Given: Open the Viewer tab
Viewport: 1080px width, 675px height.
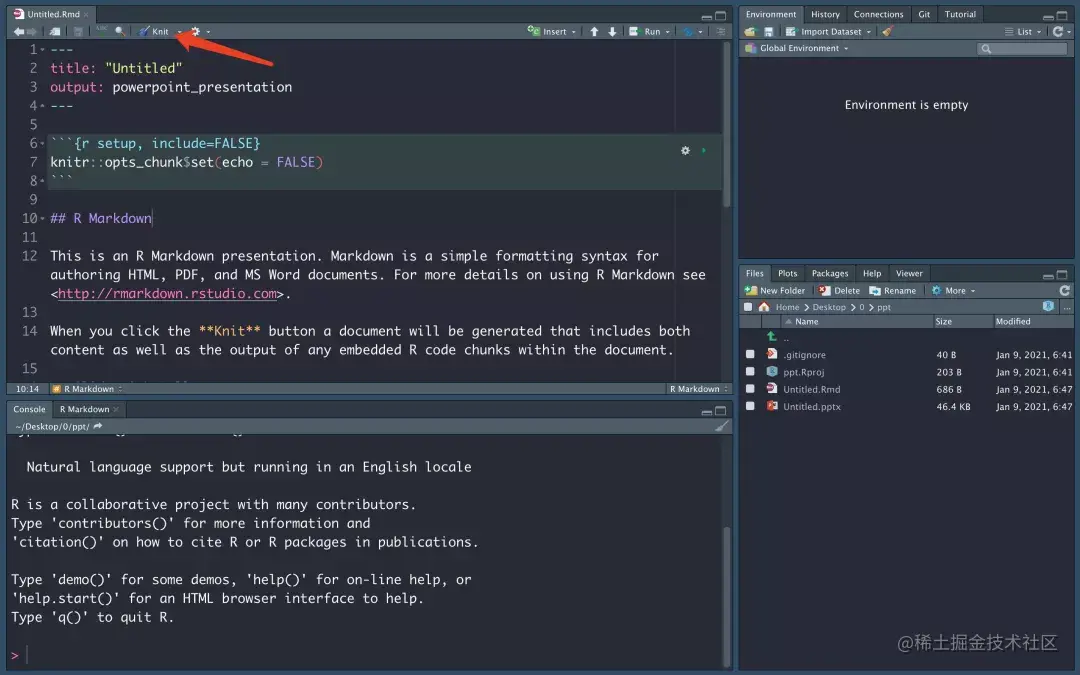Looking at the screenshot, I should pos(909,273).
